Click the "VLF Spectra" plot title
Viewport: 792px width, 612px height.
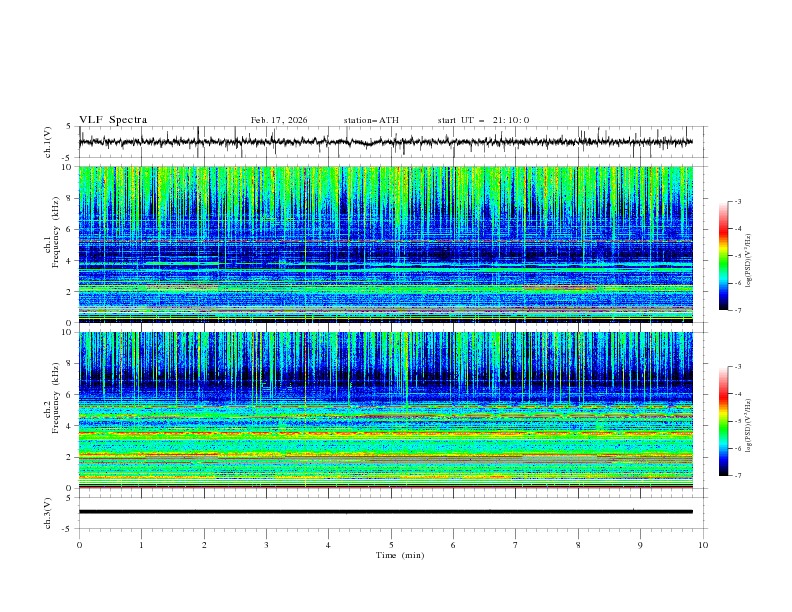(113, 120)
